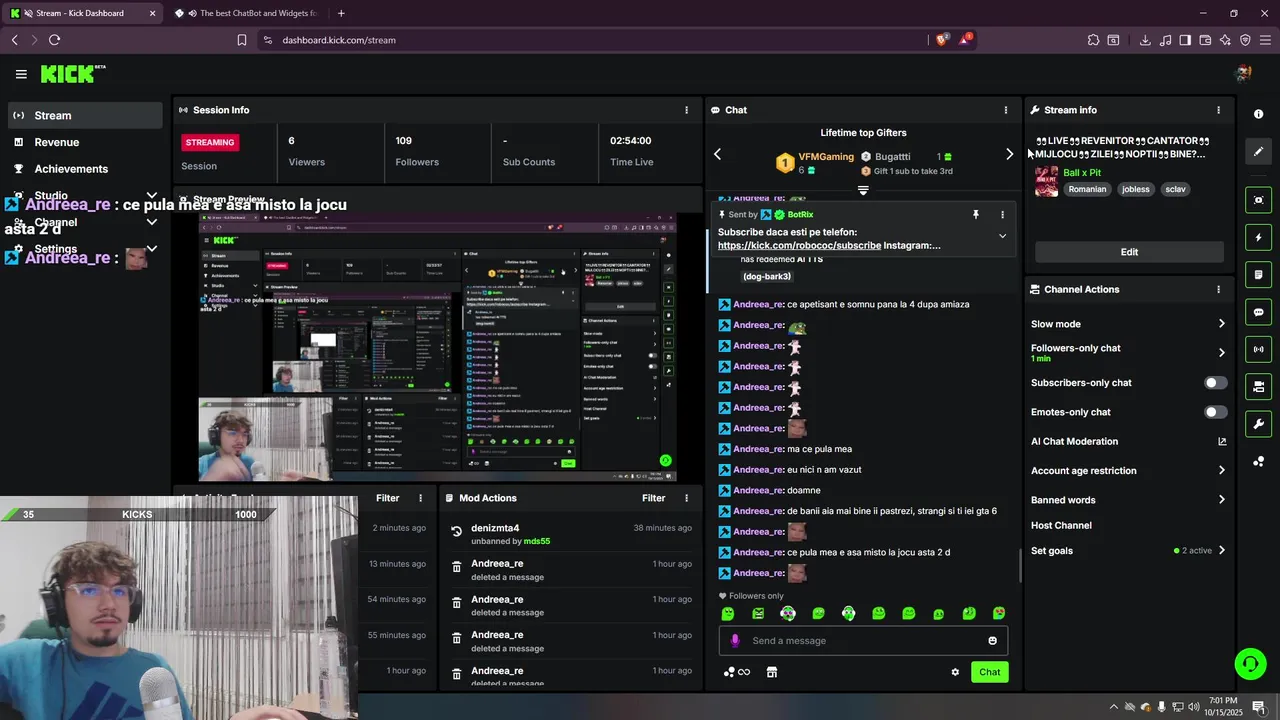Viewport: 1280px width, 720px height.
Task: Open the Chat panel three-dot menu
Action: (1006, 110)
